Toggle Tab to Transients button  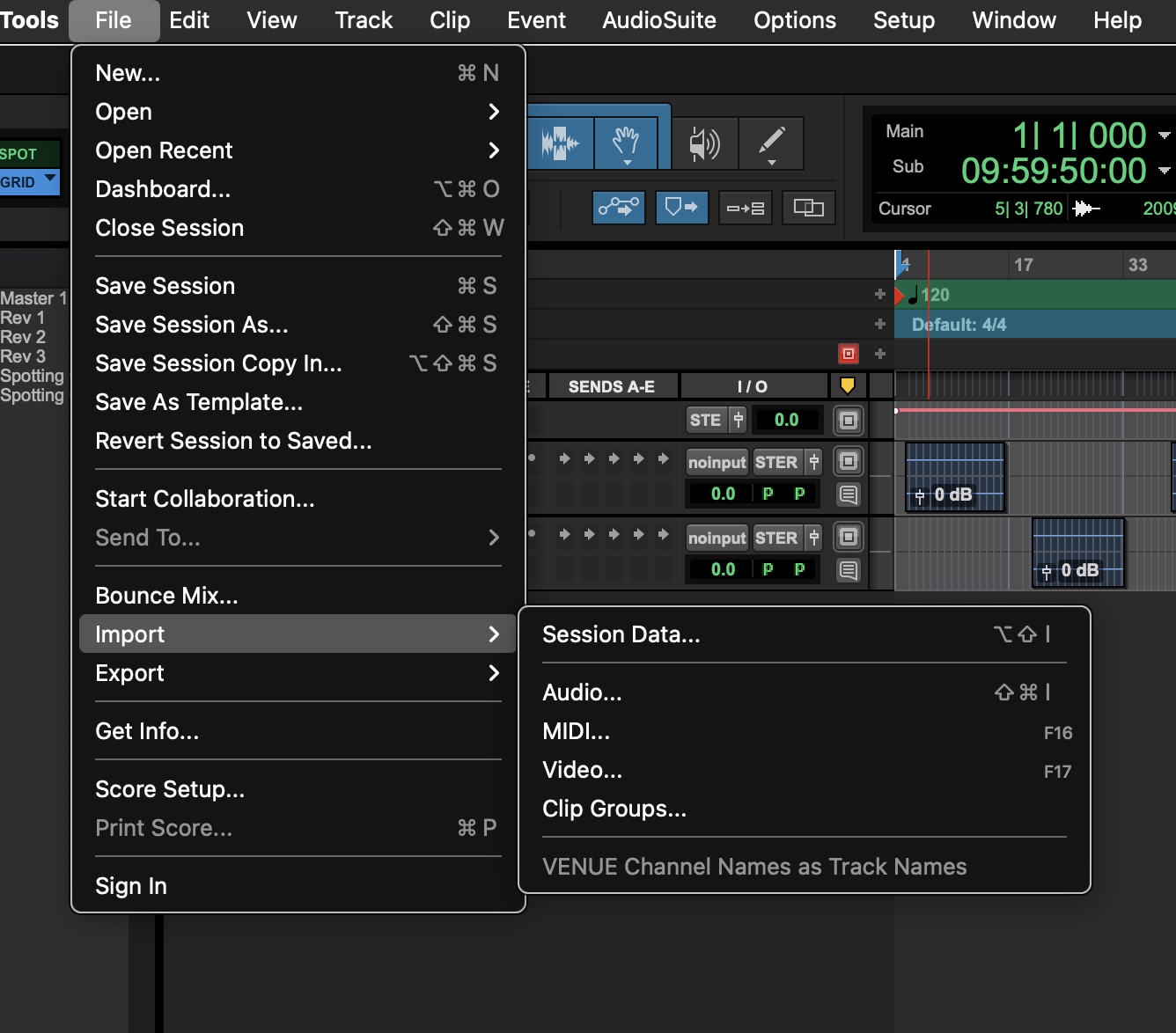(619, 208)
